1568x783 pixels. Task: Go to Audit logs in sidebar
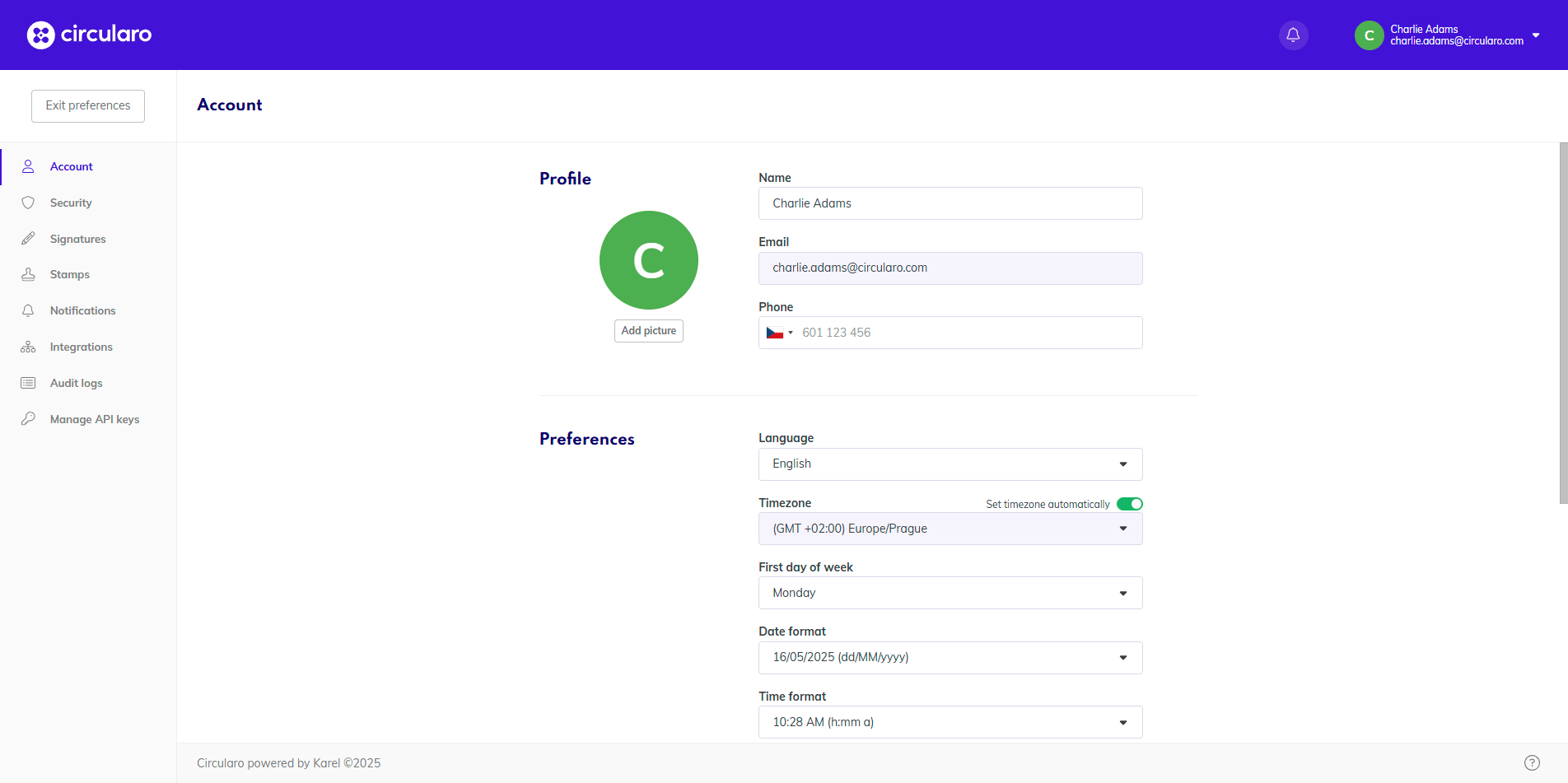click(76, 383)
